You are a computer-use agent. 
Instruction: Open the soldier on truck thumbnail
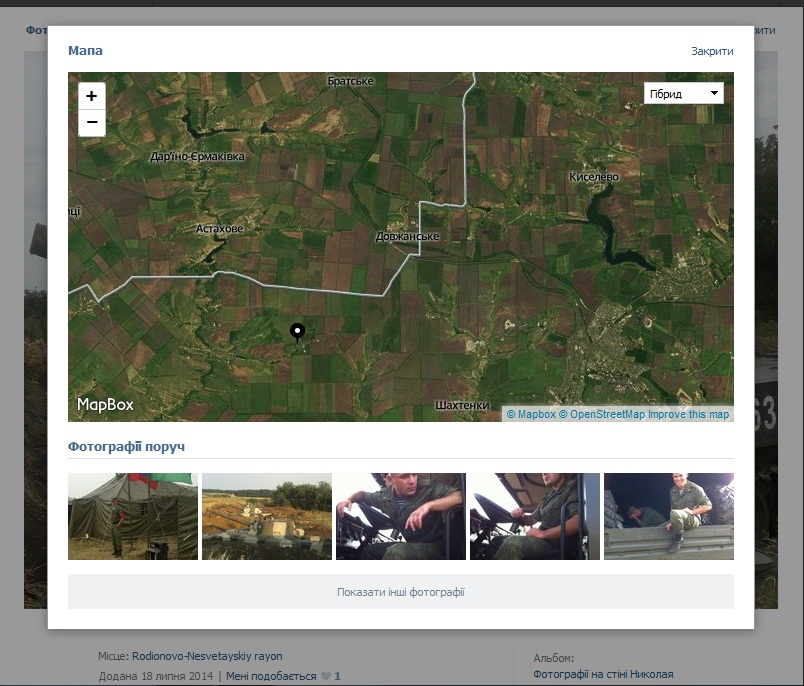pos(669,516)
